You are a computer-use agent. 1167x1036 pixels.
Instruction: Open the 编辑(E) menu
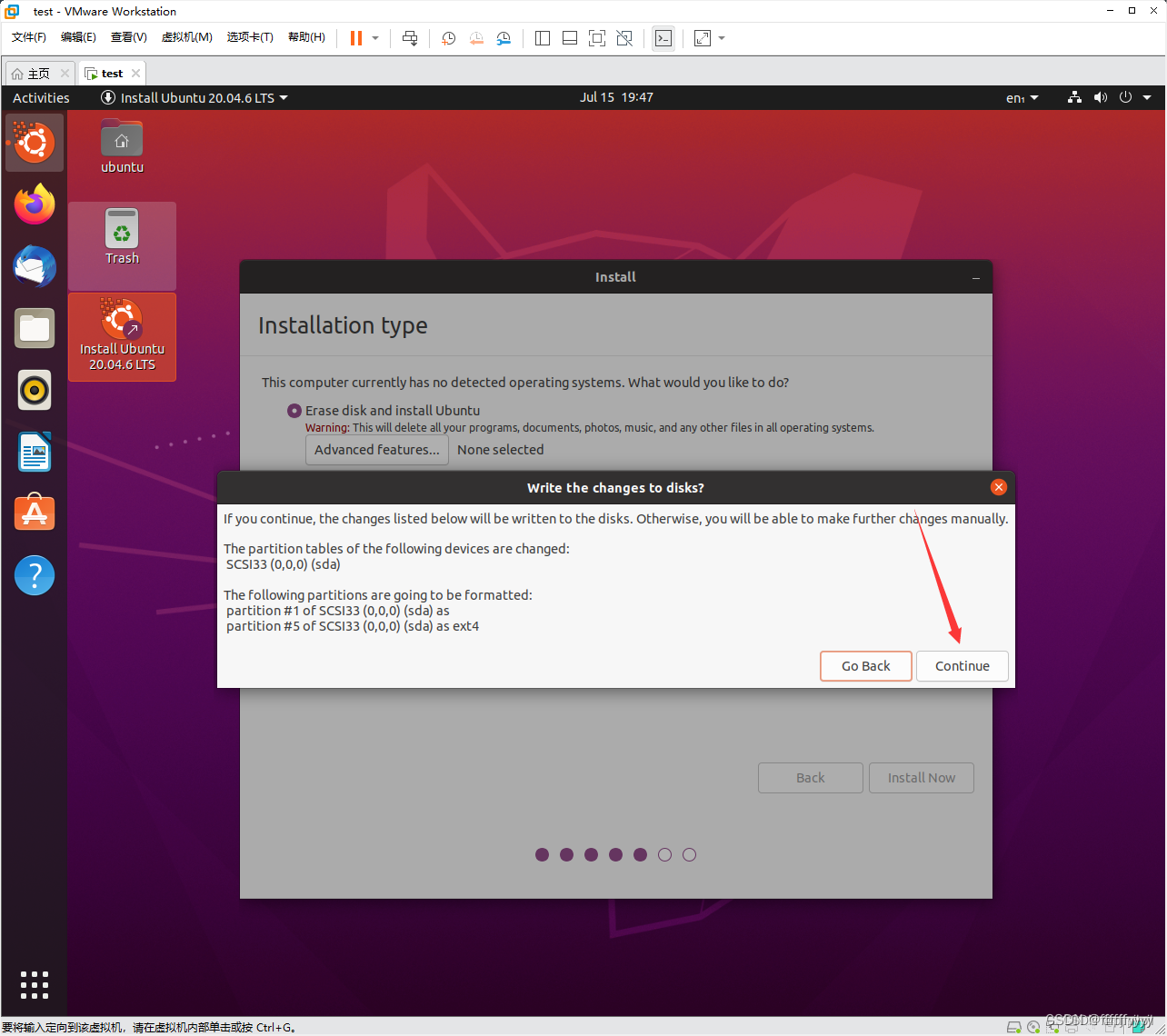(78, 37)
